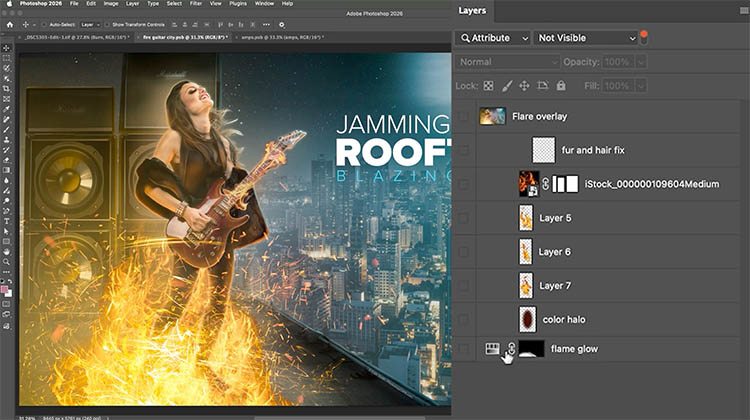
Task: Select the color halo layer
Action: (x=566, y=319)
